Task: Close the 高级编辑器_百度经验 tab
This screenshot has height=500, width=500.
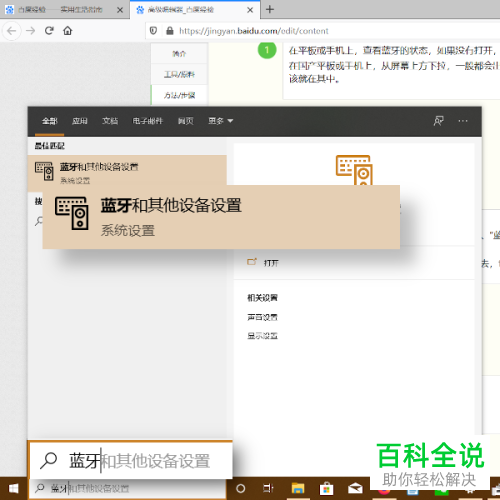Action: click(250, 10)
